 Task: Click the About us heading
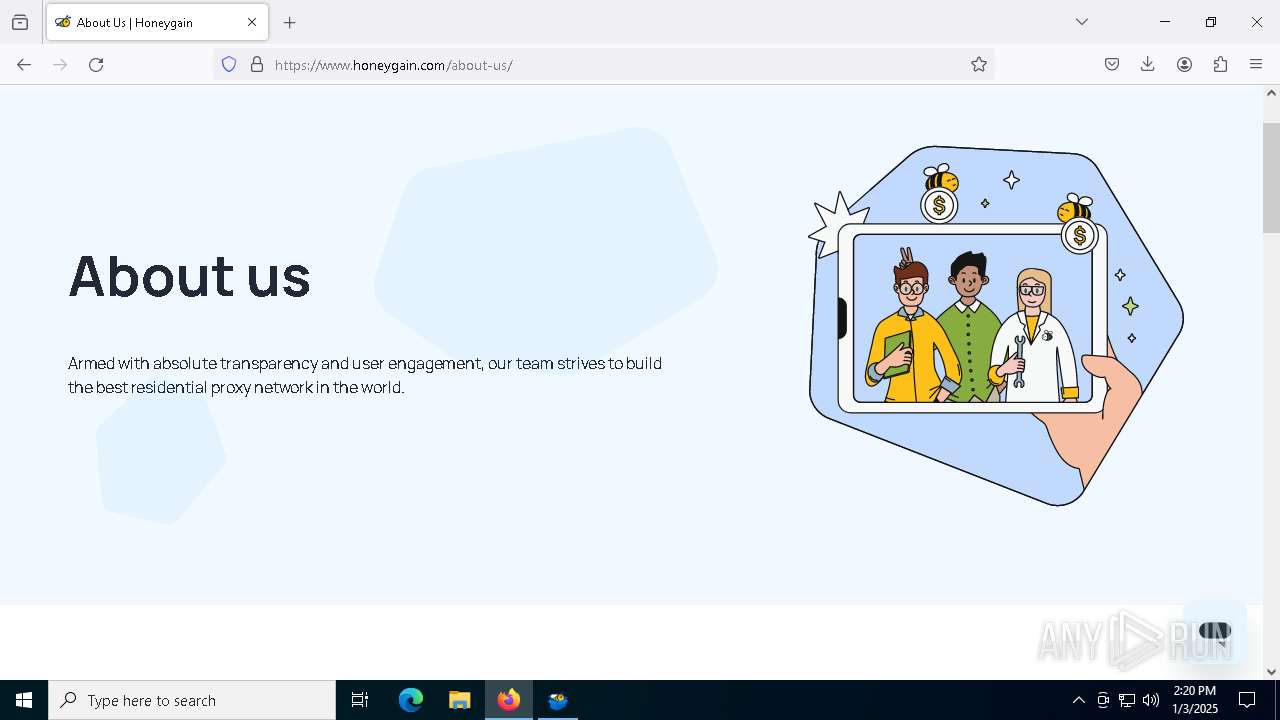[x=190, y=277]
